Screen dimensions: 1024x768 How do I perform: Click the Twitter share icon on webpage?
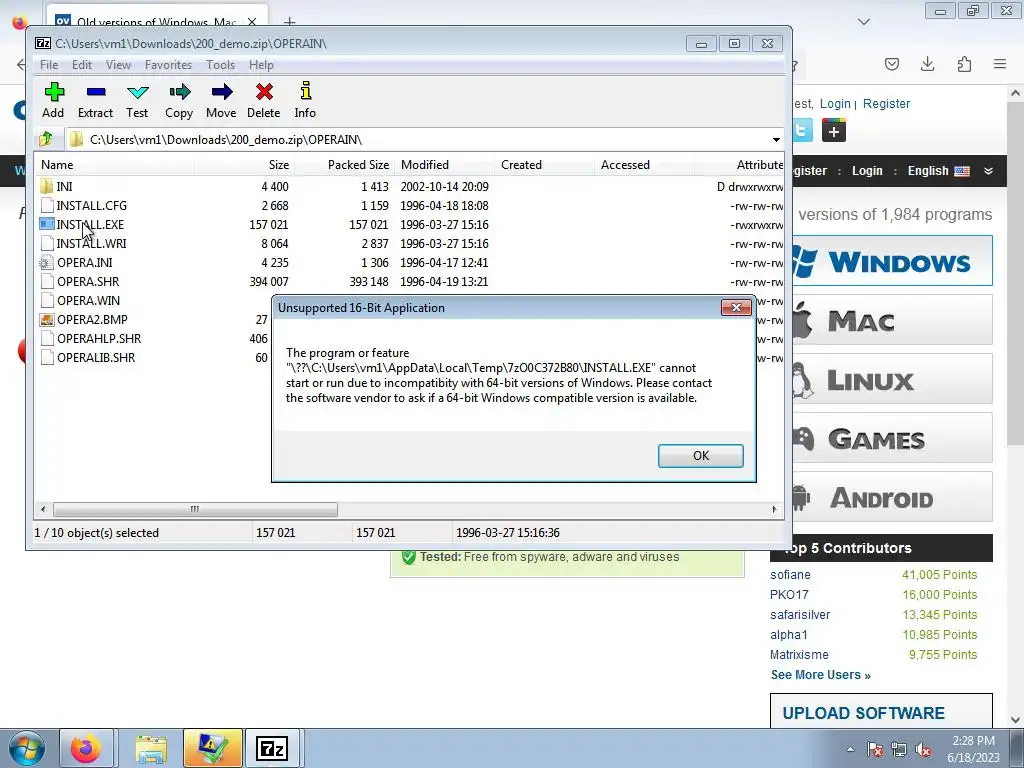tap(803, 130)
